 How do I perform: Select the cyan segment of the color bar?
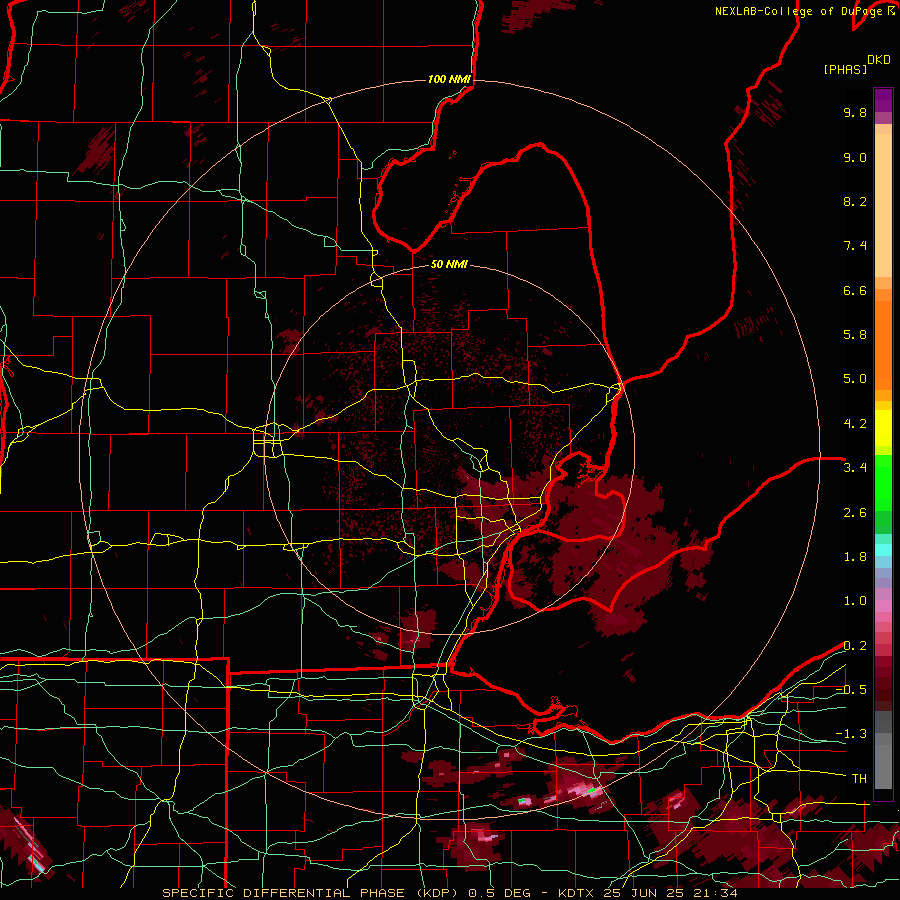point(883,550)
